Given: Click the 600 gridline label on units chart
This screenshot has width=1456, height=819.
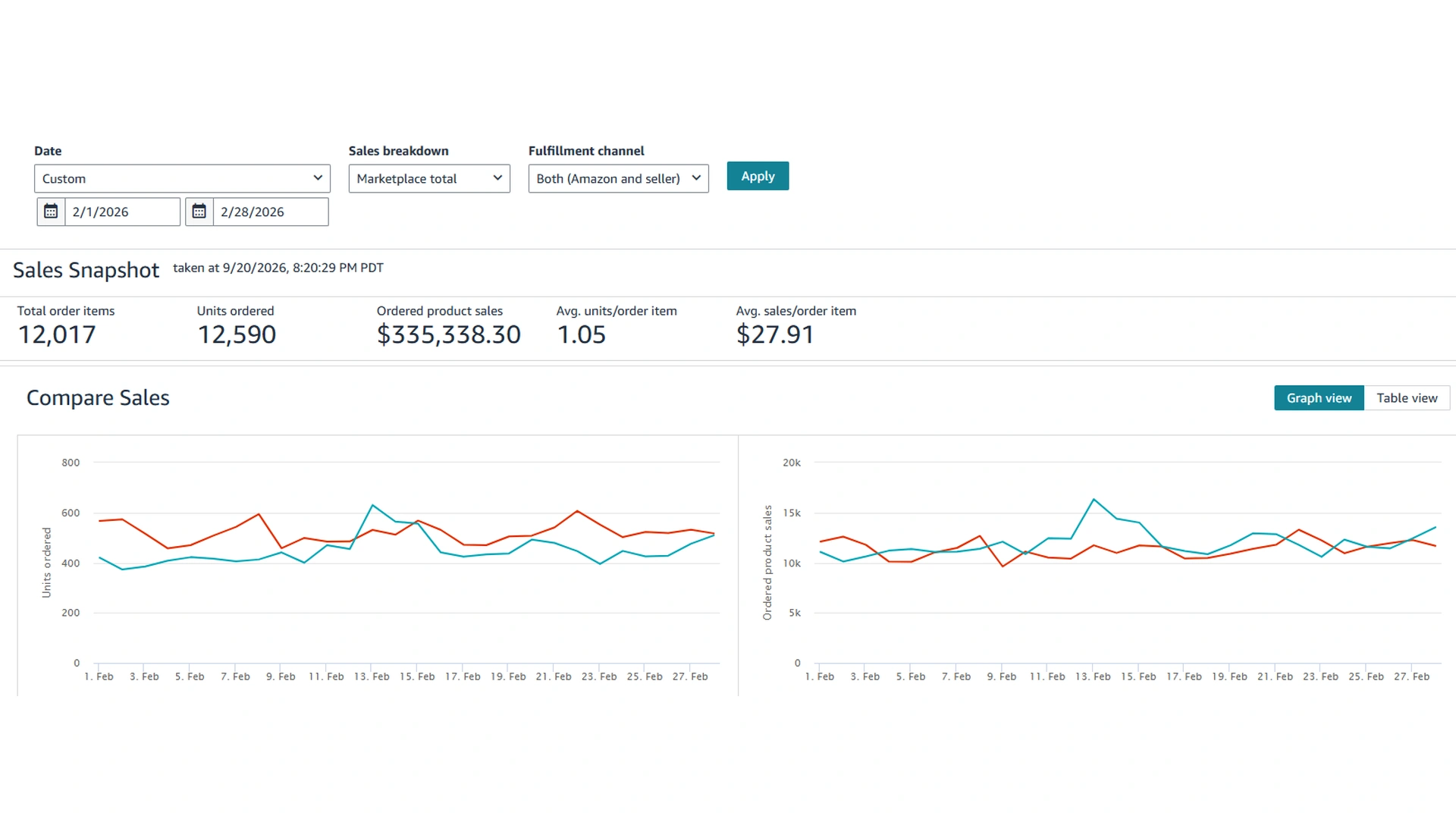Looking at the screenshot, I should click(x=71, y=513).
